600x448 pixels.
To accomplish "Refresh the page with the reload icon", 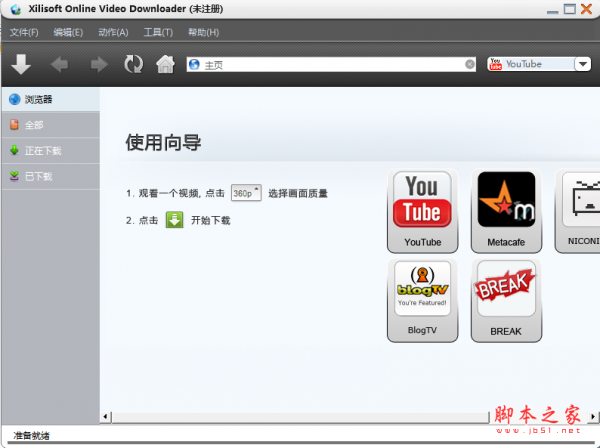I will (x=134, y=64).
